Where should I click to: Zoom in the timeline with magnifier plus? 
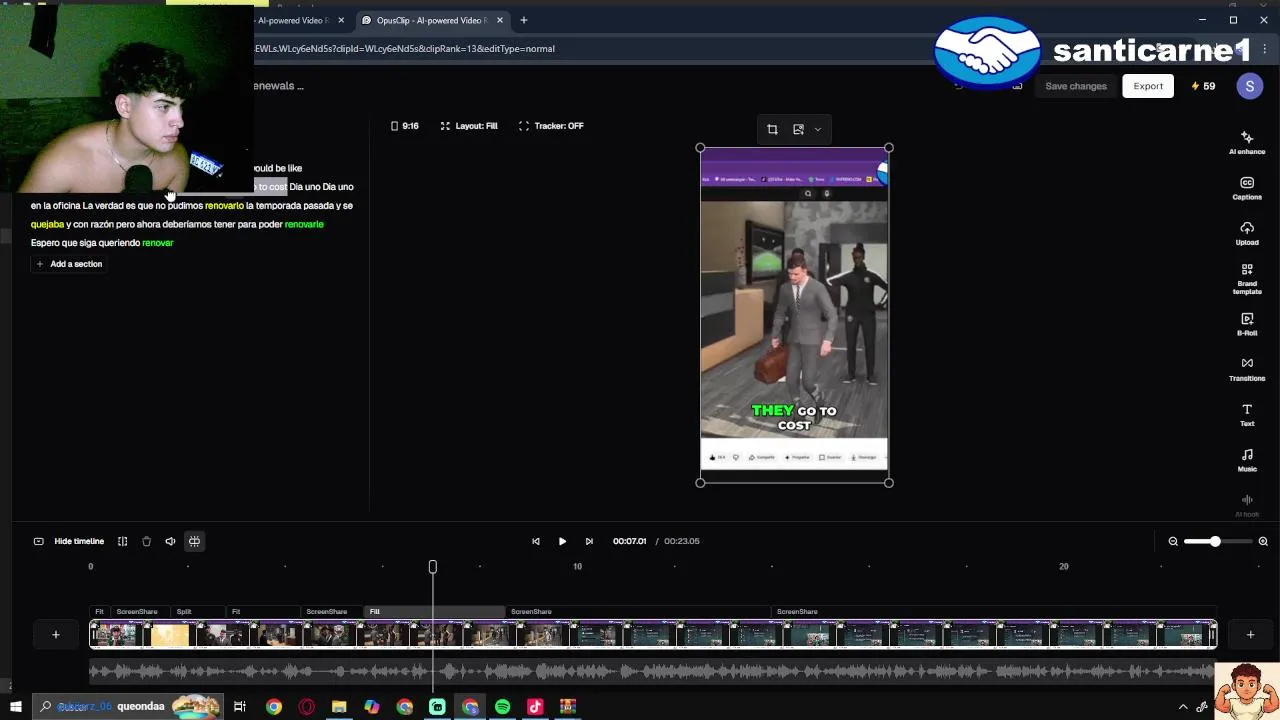click(1263, 541)
